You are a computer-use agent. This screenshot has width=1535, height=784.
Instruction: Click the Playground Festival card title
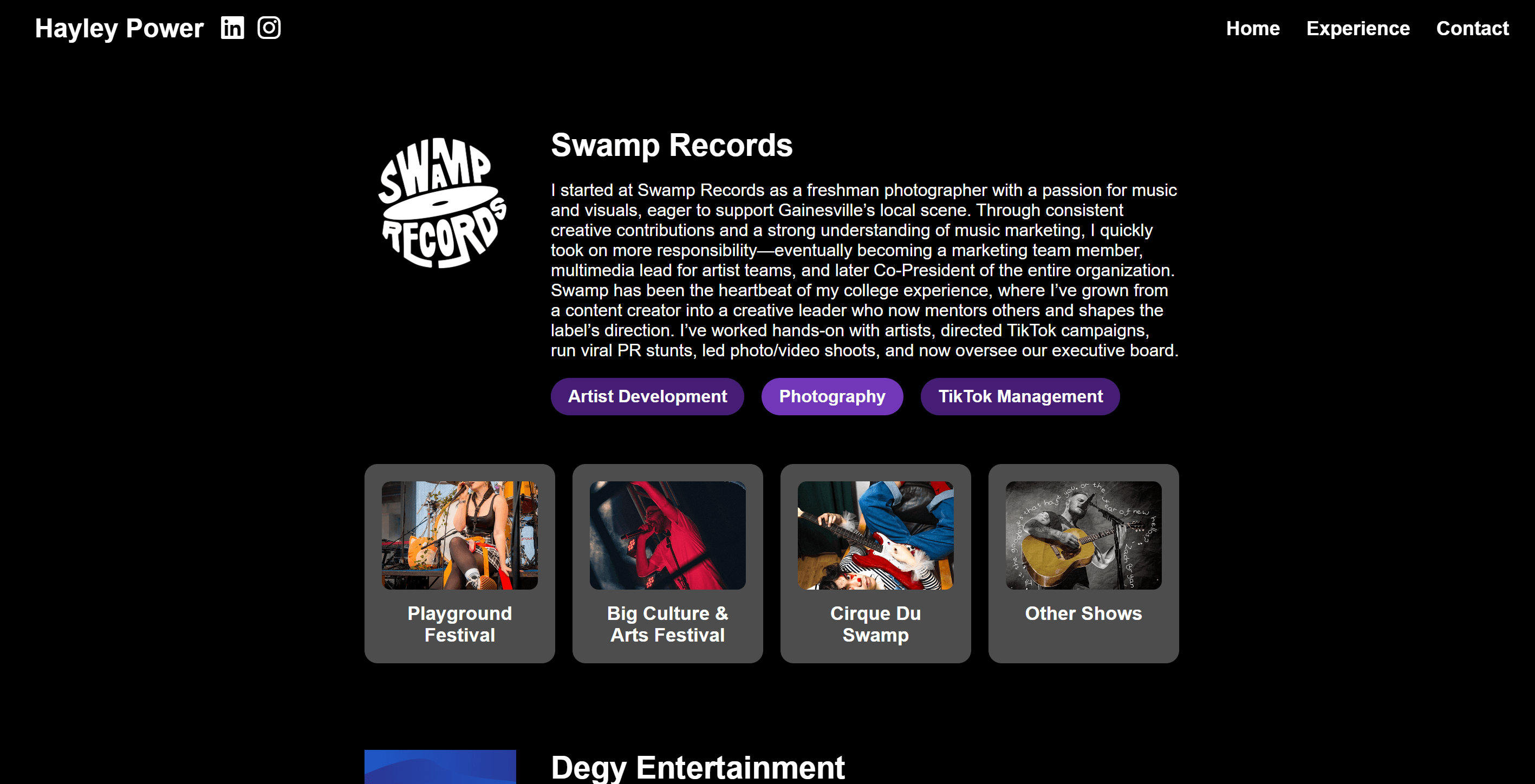point(459,624)
